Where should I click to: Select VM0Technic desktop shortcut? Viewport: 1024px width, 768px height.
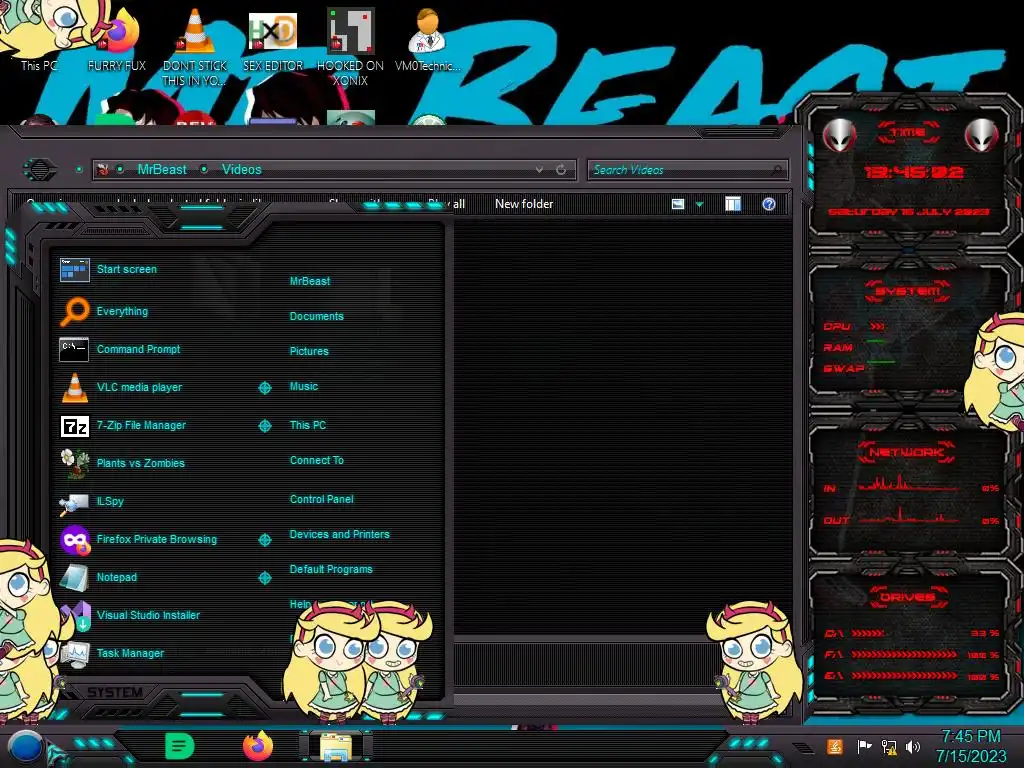pos(427,40)
